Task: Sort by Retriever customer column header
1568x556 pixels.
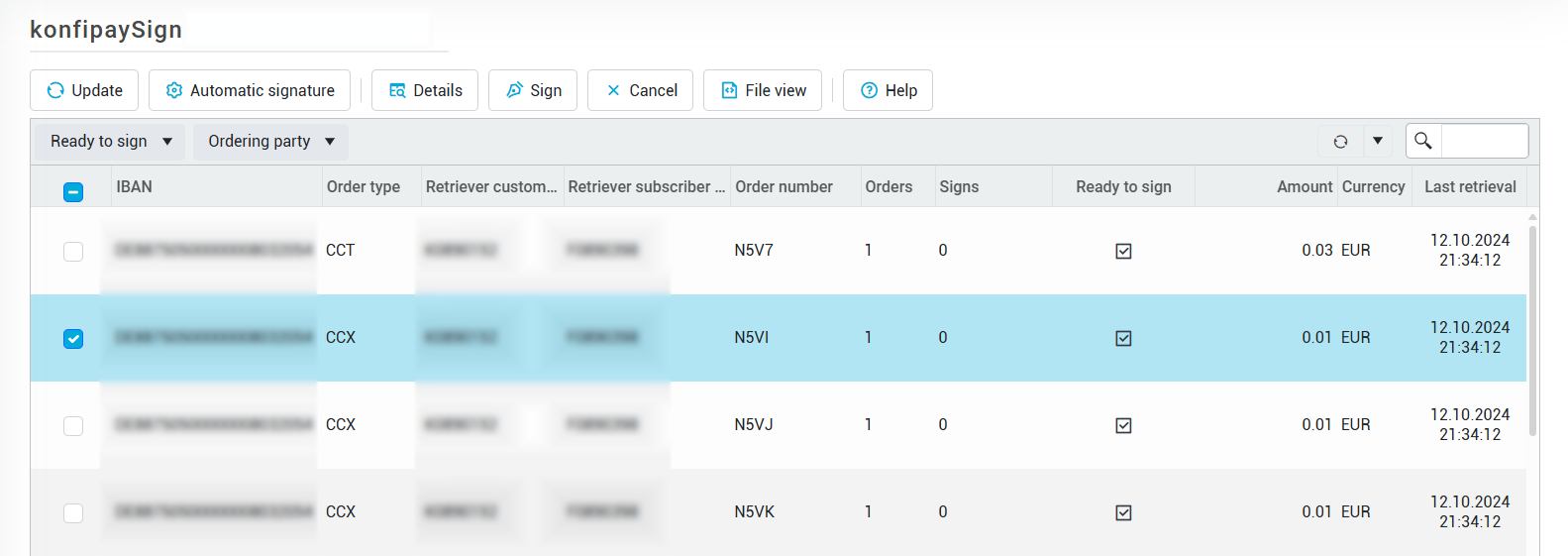Action: [492, 186]
